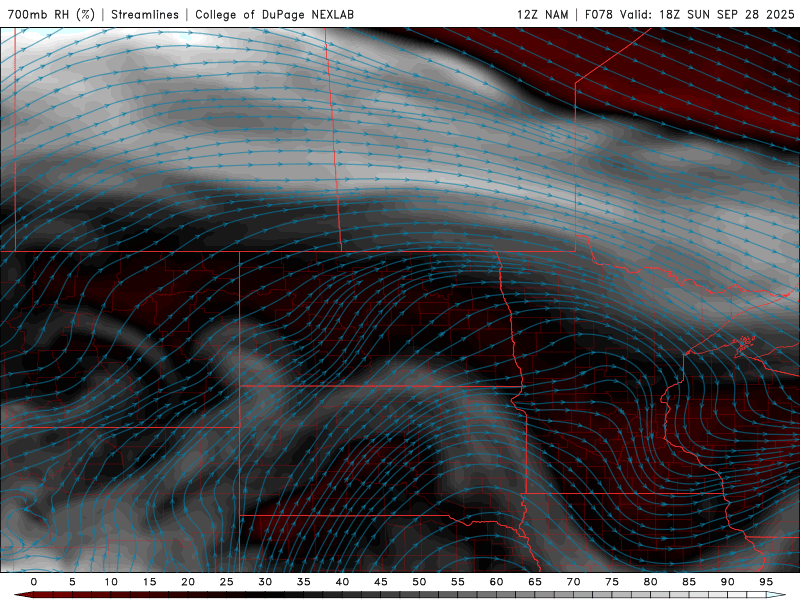Viewport: 800px width, 600px height.
Task: Click the legend value "5"
Action: pos(72,582)
